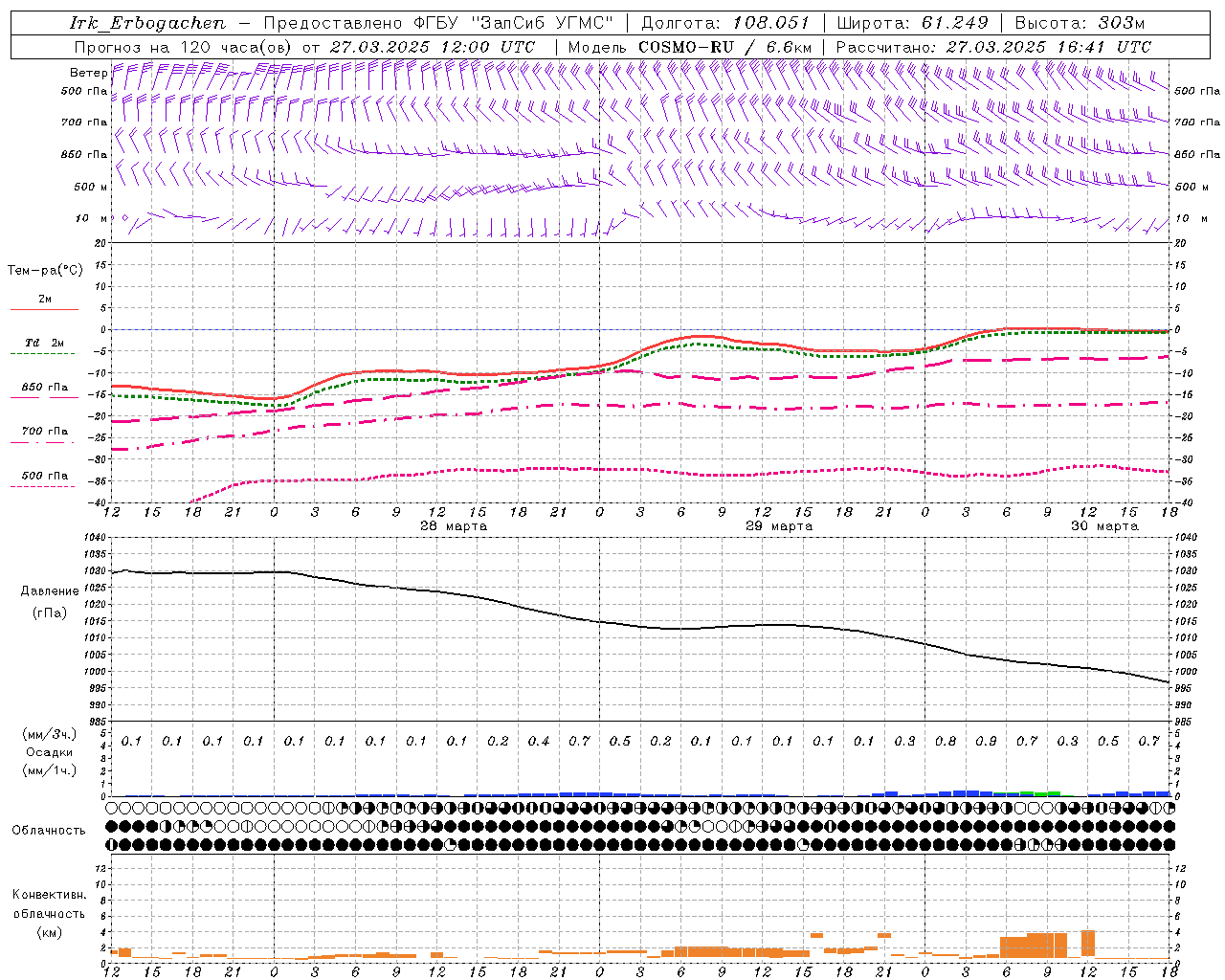Screen dimensions: 1225x980
Task: Select the model name COSMO-RU / 6.6км
Action: [725, 47]
